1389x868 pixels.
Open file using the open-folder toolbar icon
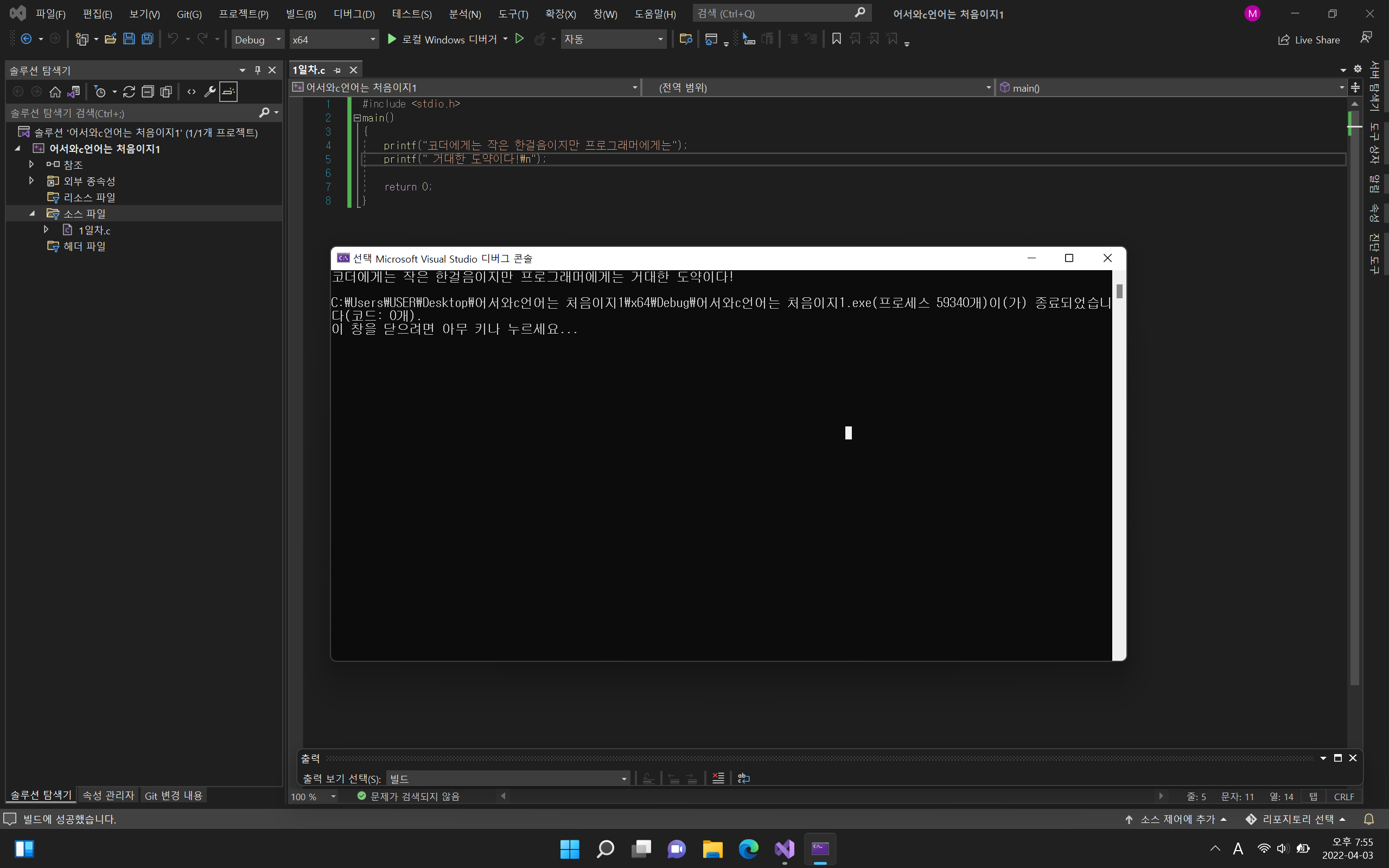pyautogui.click(x=110, y=39)
